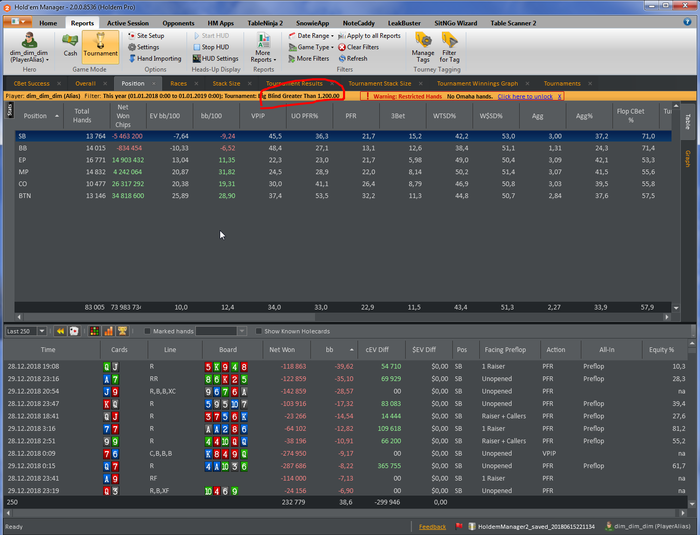The height and width of the screenshot is (535, 700).
Task: Open the dim_dim_dim hero player selector
Action: [29, 48]
